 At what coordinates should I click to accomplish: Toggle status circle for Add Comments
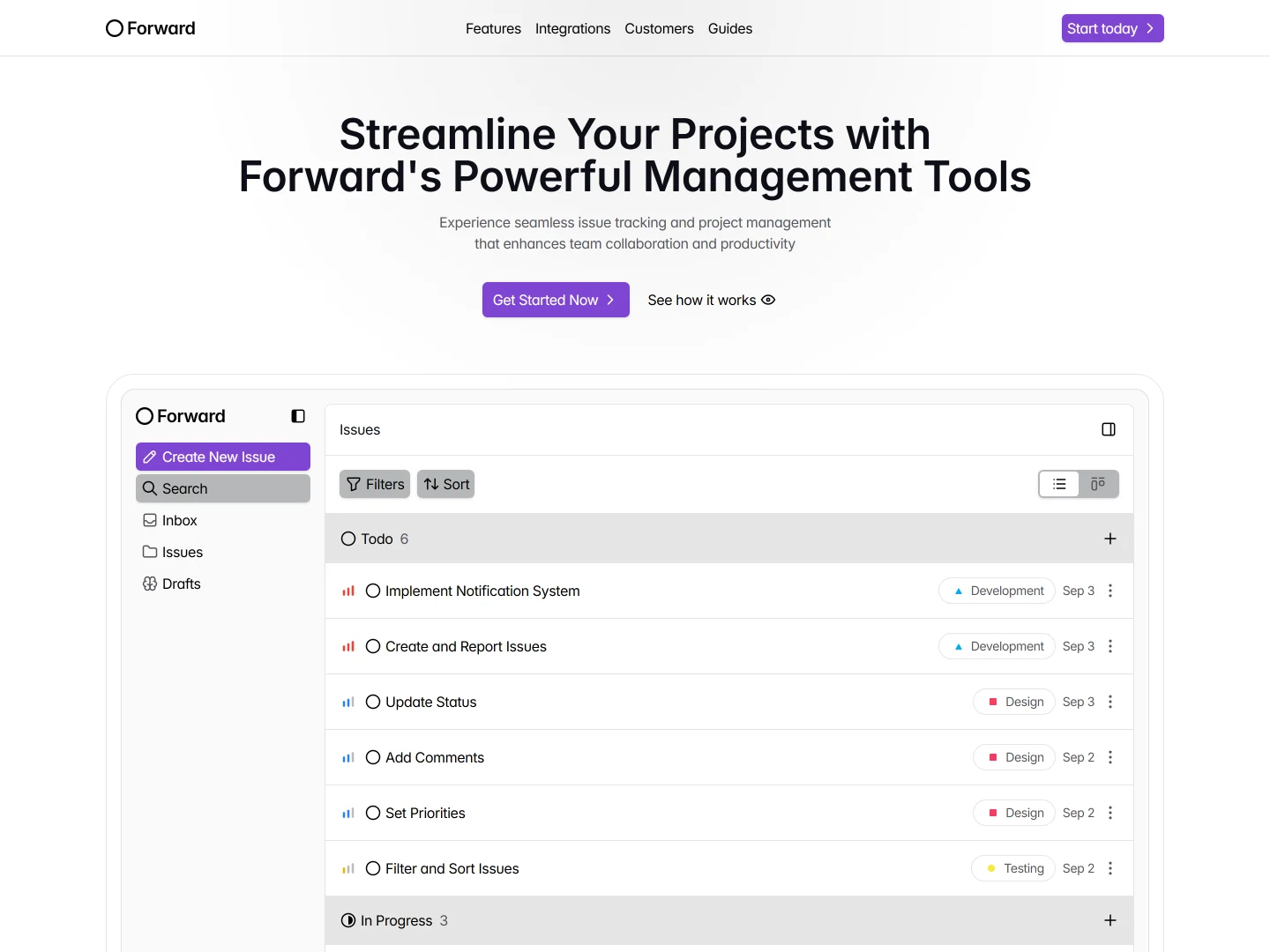[x=373, y=757]
